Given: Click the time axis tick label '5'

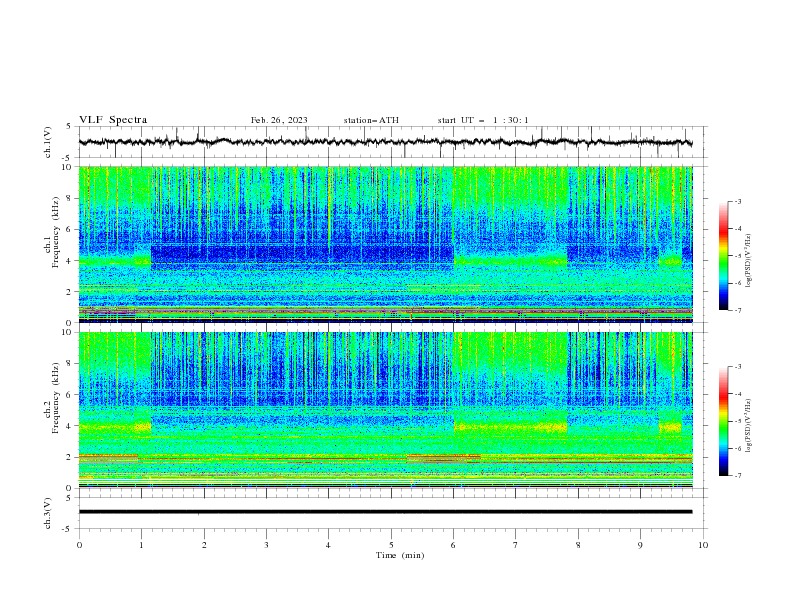Looking at the screenshot, I should [x=391, y=545].
